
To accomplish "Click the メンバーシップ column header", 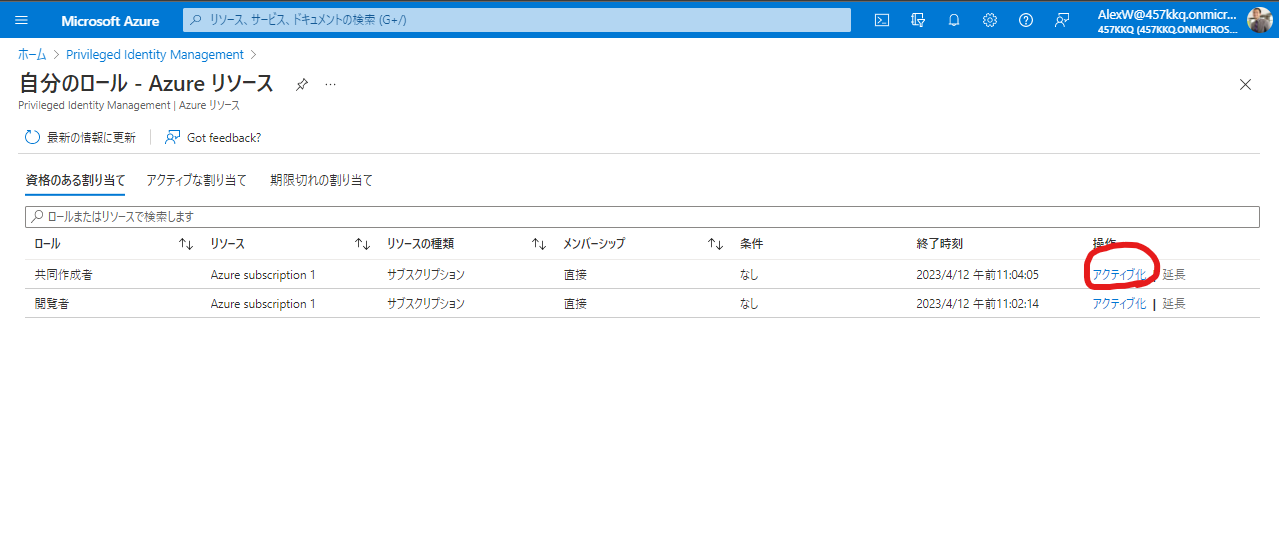I will tap(594, 244).
